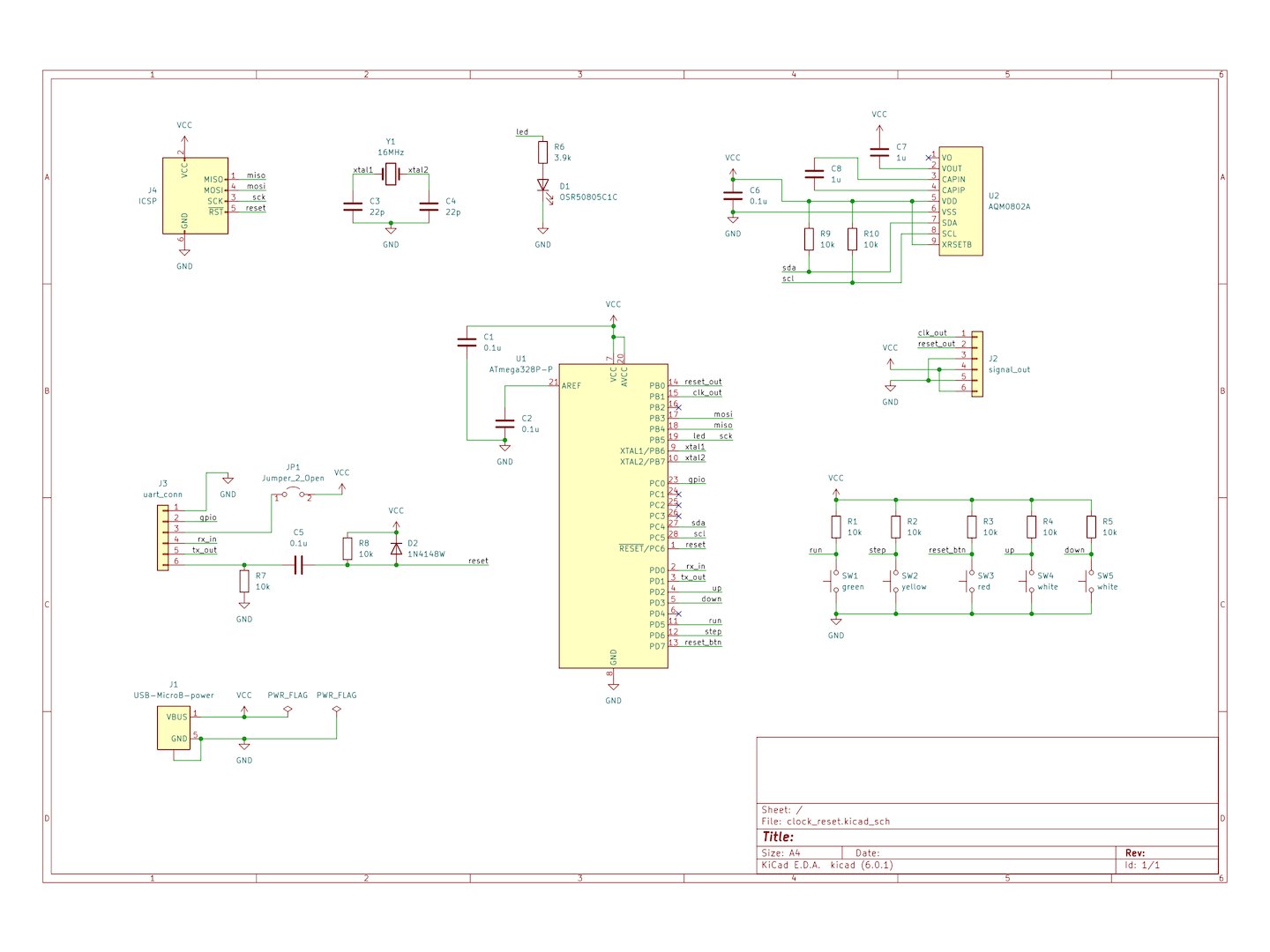Viewport: 1270px width, 952px height.
Task: Select the SW1 green push button
Action: click(x=834, y=581)
